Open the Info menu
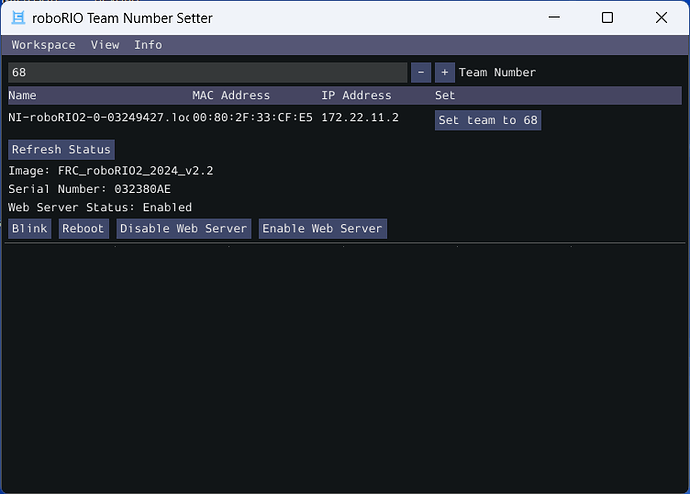The image size is (690, 494). click(148, 45)
